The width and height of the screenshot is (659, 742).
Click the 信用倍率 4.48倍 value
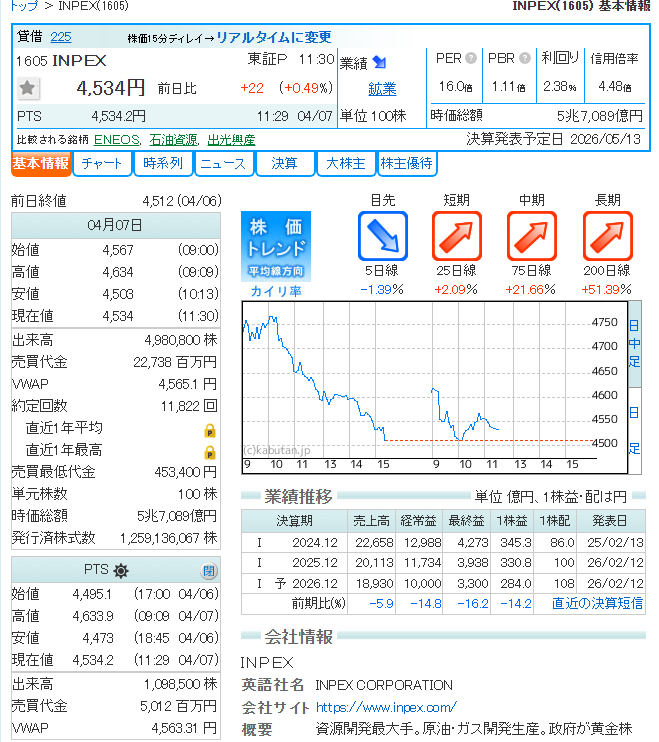tap(615, 87)
